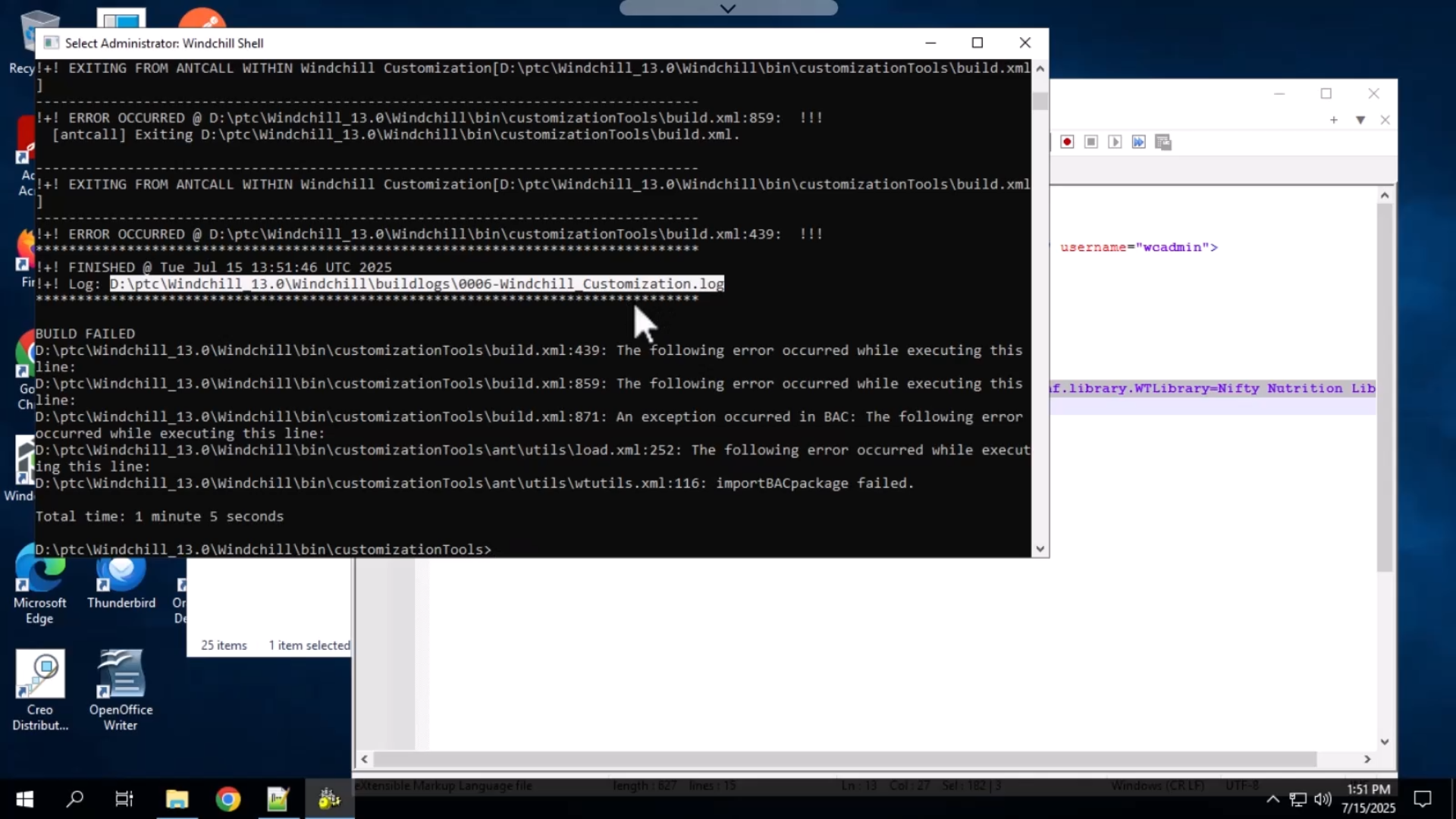Play back the recorded macro

(1116, 142)
